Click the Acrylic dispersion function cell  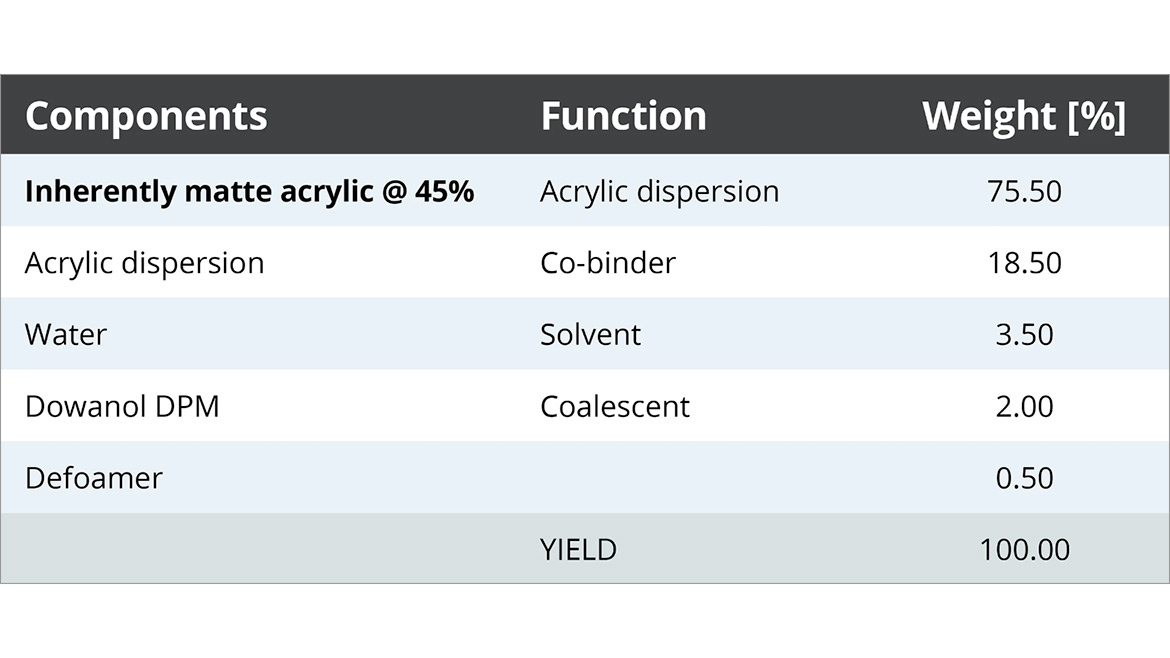(x=659, y=191)
